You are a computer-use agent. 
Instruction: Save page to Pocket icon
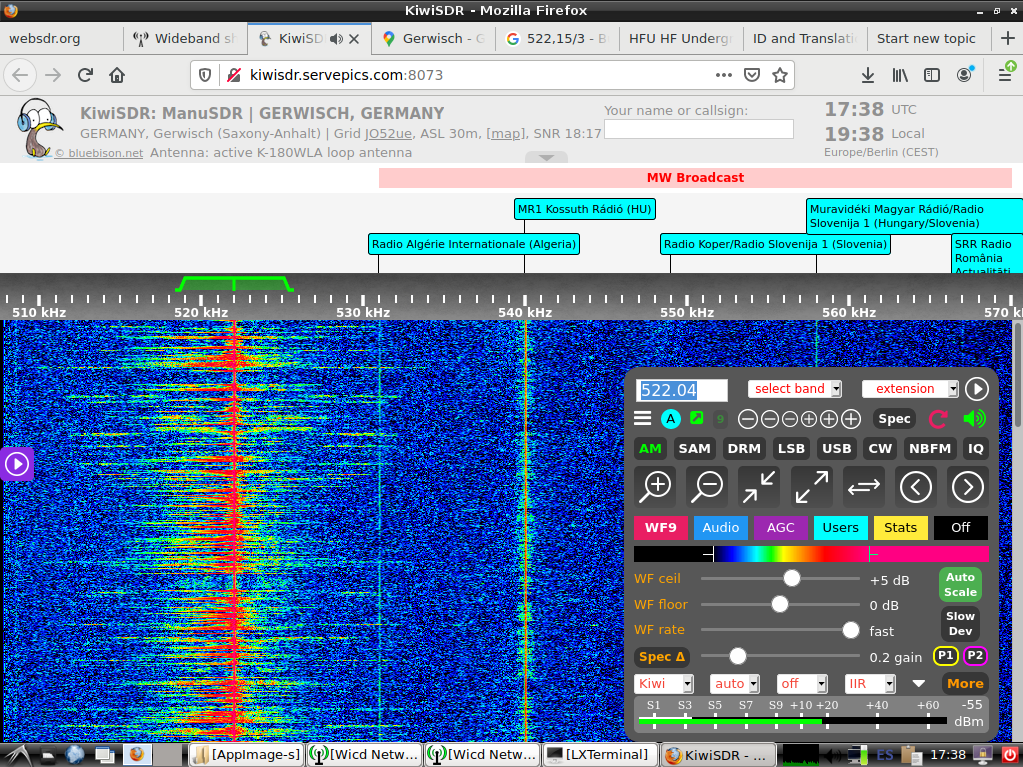coord(752,75)
